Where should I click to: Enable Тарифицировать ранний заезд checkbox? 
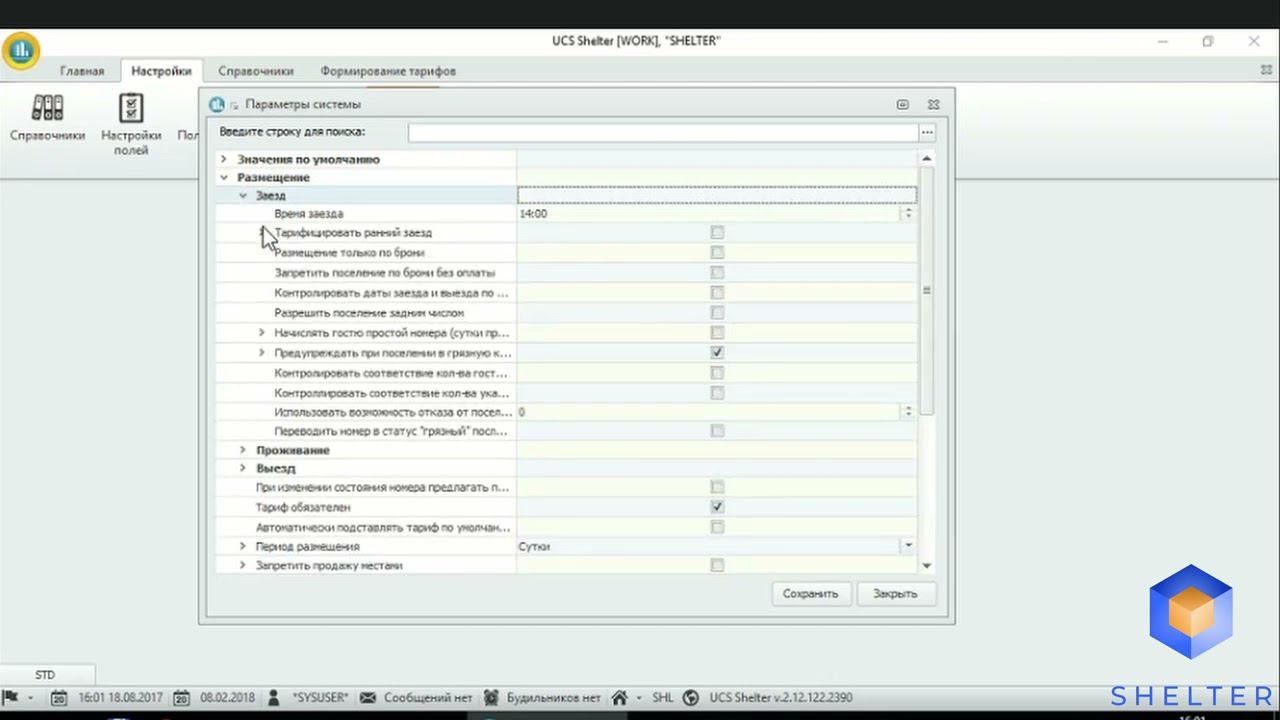[717, 232]
